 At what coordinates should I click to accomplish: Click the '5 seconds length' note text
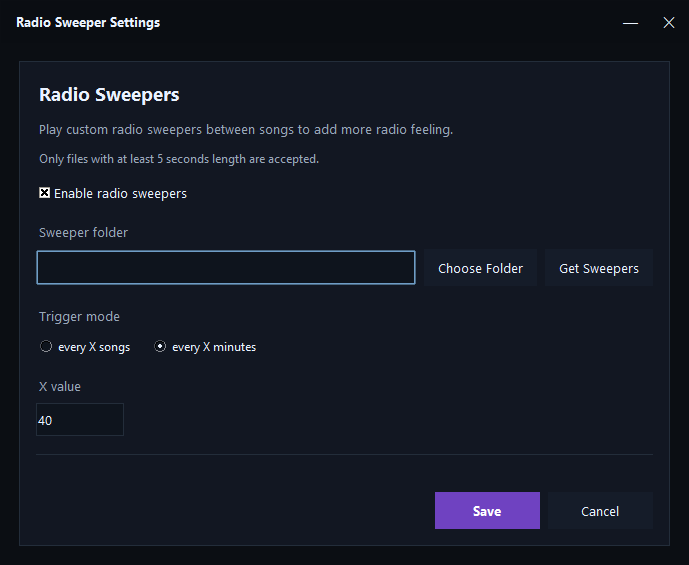pyautogui.click(x=179, y=159)
